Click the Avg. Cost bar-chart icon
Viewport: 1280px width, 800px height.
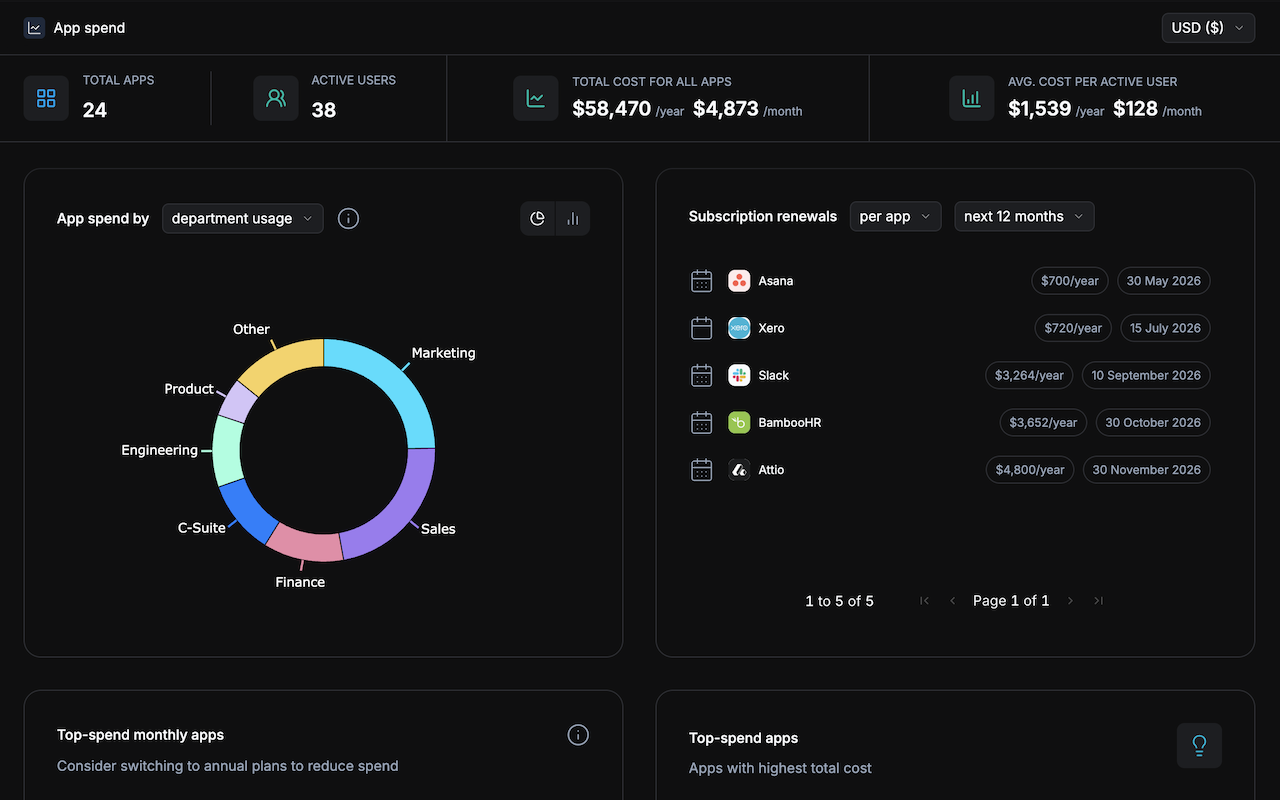pos(971,98)
